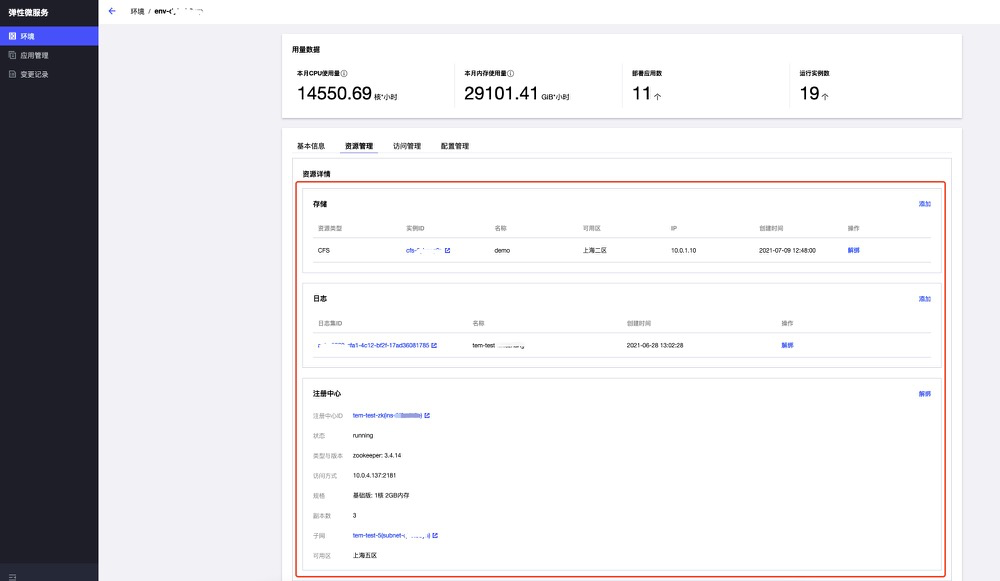Click 添加 in the 日志 section

click(x=924, y=299)
